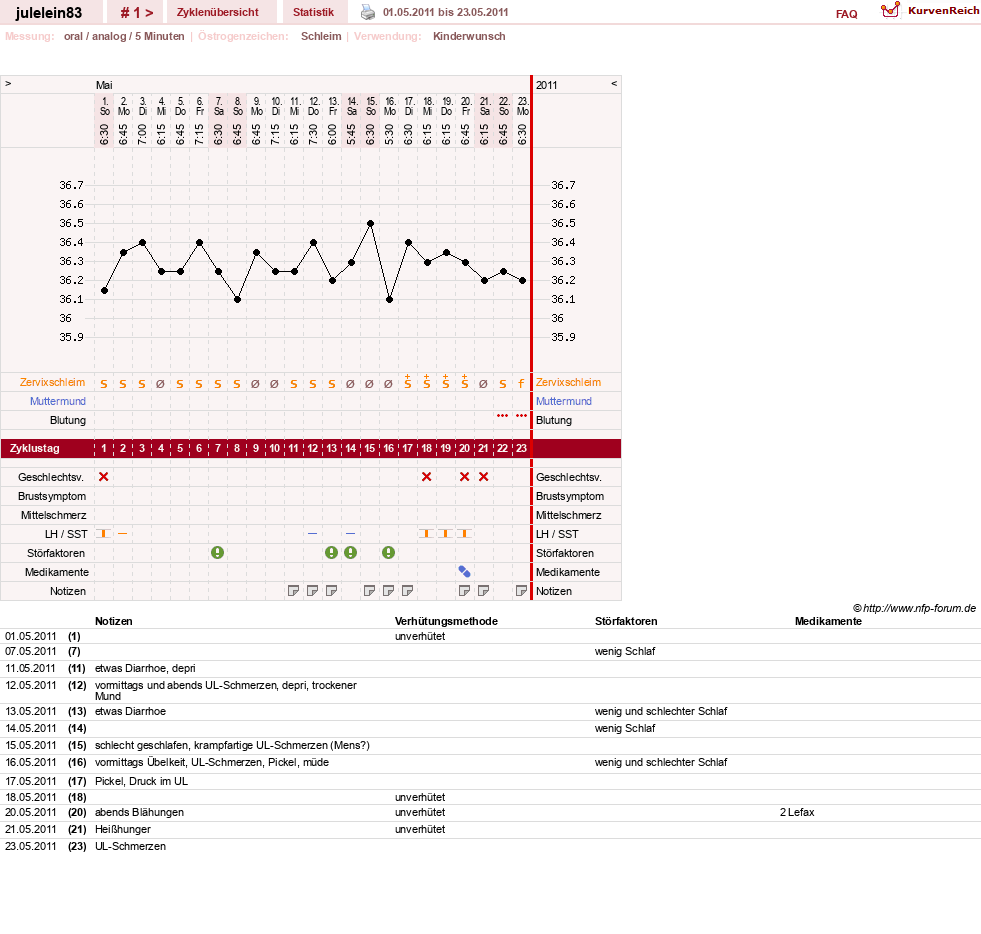Click Zervixschleim symbol on day 17
This screenshot has width=981, height=934.
click(x=407, y=382)
